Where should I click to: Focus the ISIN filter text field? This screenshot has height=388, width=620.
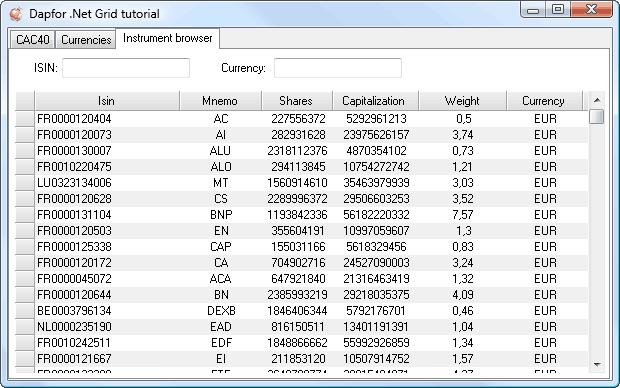click(126, 68)
